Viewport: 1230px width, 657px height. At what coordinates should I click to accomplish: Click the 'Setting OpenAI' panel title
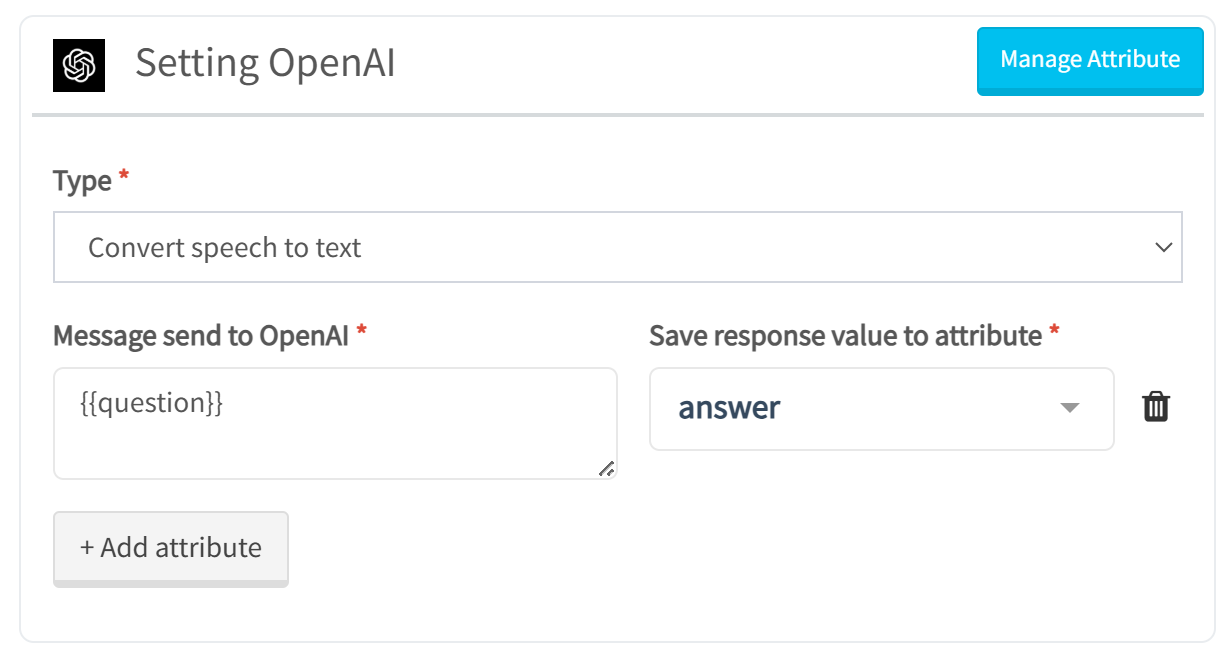[266, 64]
